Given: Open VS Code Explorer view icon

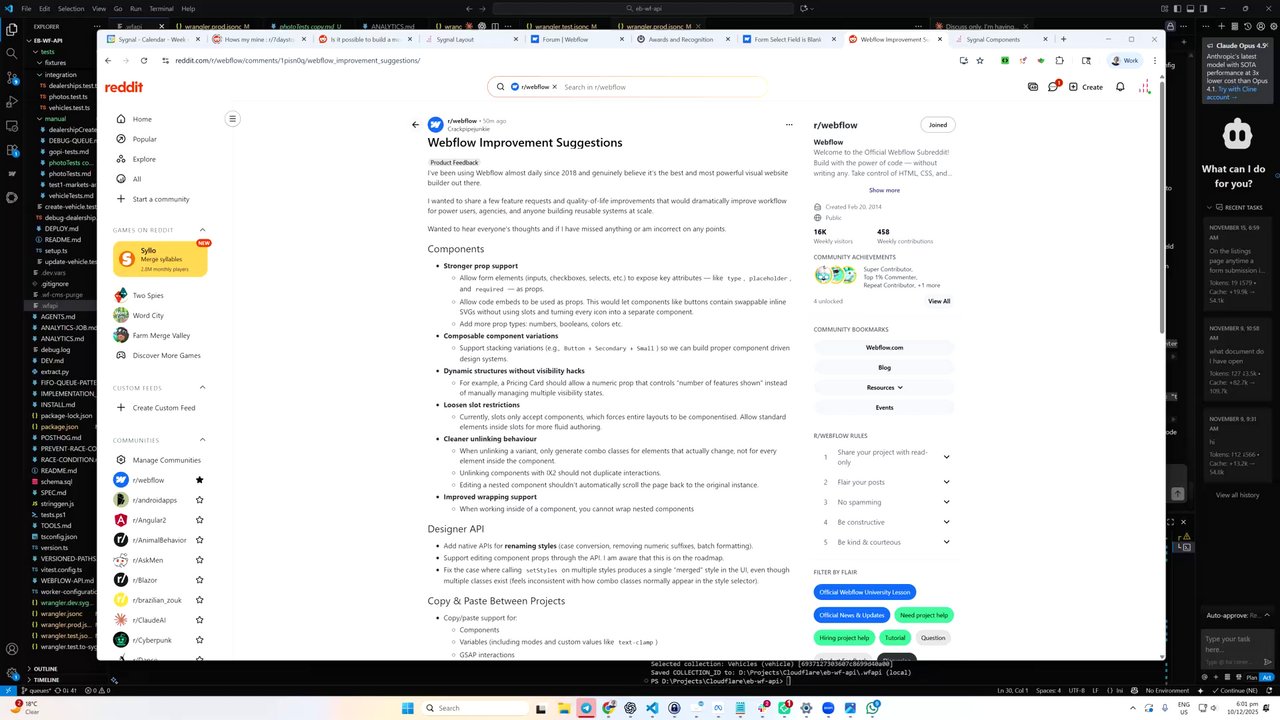Looking at the screenshot, I should (x=12, y=29).
